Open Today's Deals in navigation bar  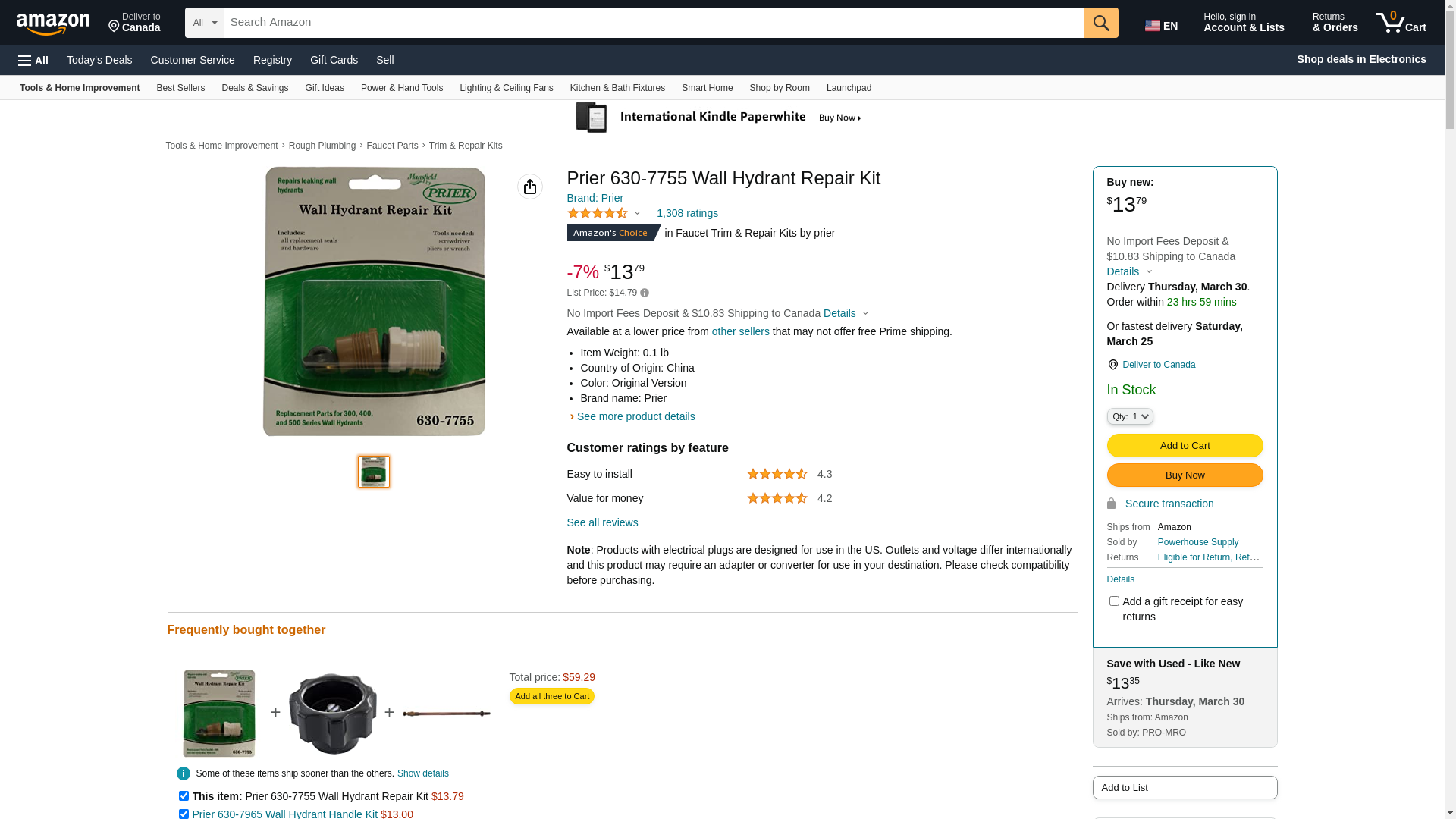[99, 60]
